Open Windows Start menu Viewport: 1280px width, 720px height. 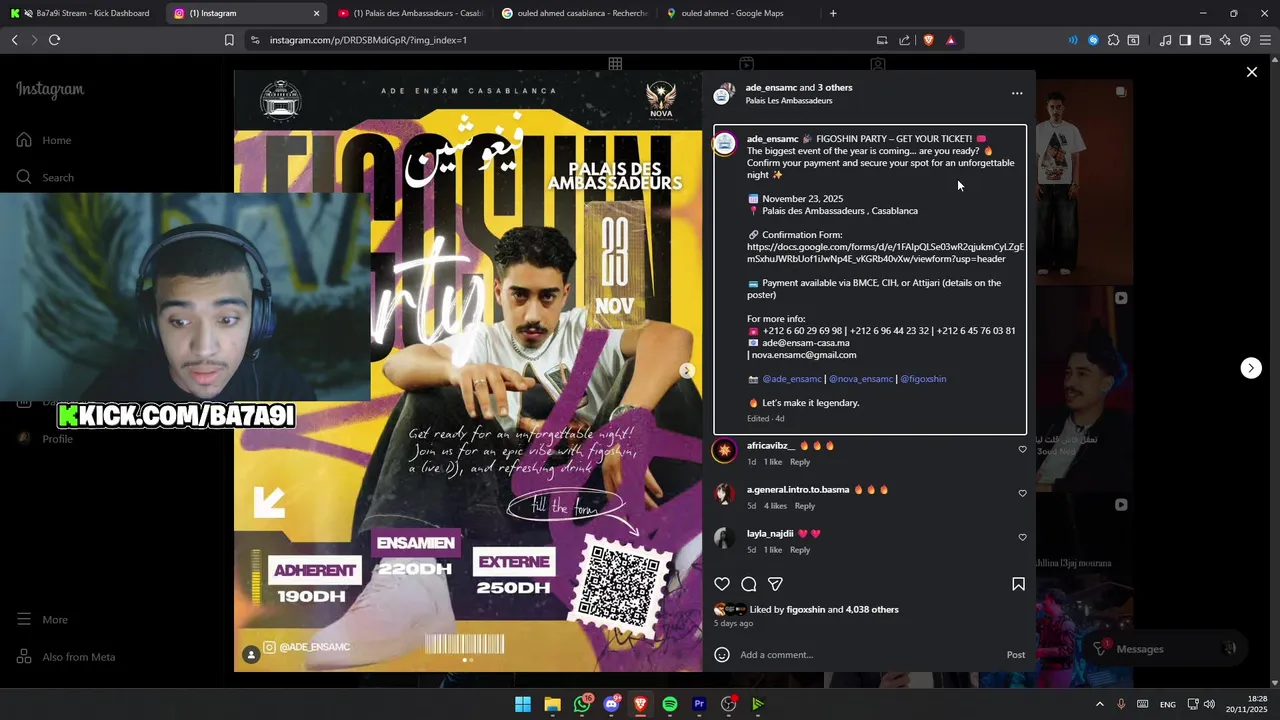point(523,704)
